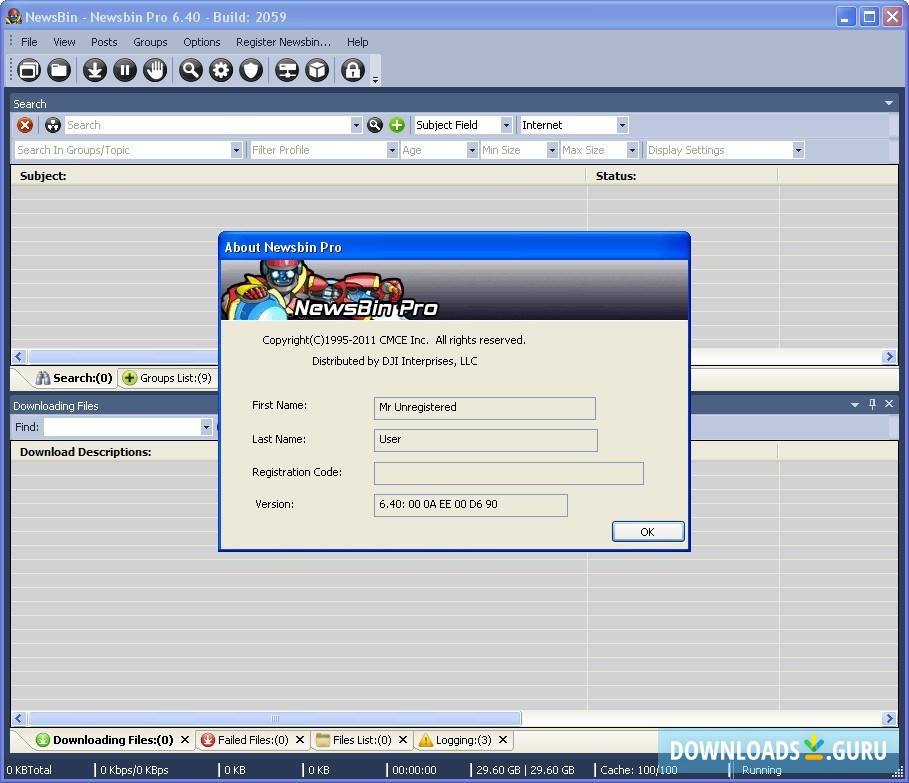The height and width of the screenshot is (783, 909).
Task: Click the radiation-style icon beside the search box
Action: coord(53,125)
